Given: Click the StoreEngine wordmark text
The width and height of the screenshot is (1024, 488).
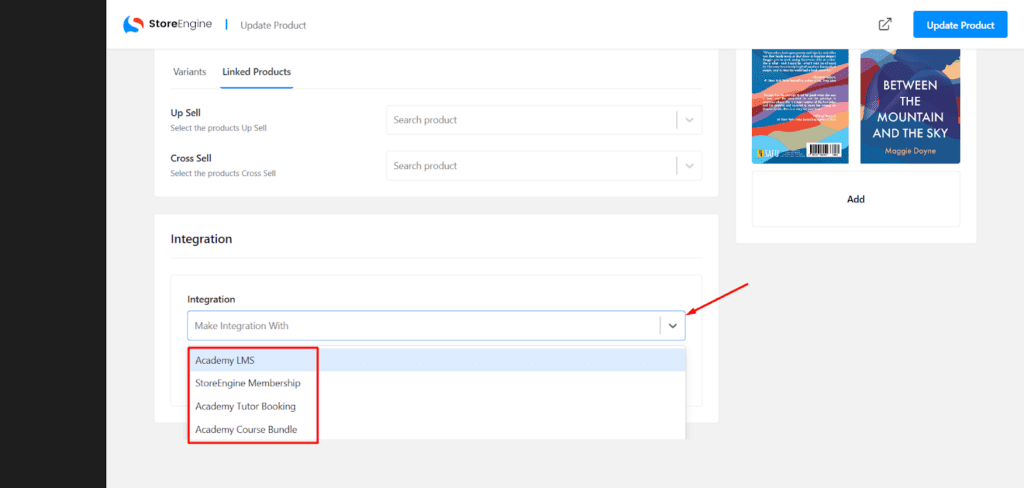Looking at the screenshot, I should 180,24.
